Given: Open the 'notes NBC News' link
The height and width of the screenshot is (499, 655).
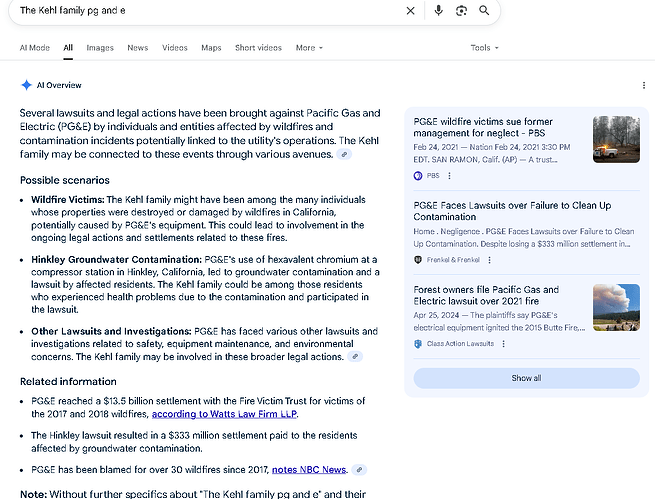Looking at the screenshot, I should pos(309,470).
